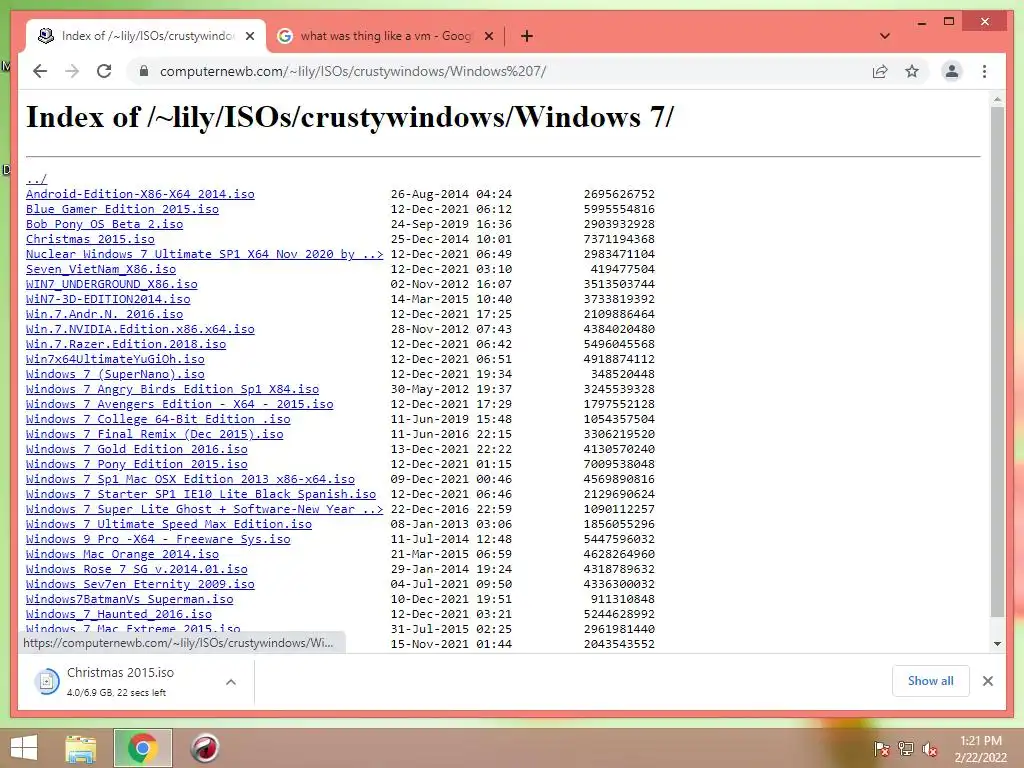This screenshot has width=1024, height=768.
Task: Open Android-Edition-X86-X64_2014.iso link
Action: pyautogui.click(x=140, y=194)
